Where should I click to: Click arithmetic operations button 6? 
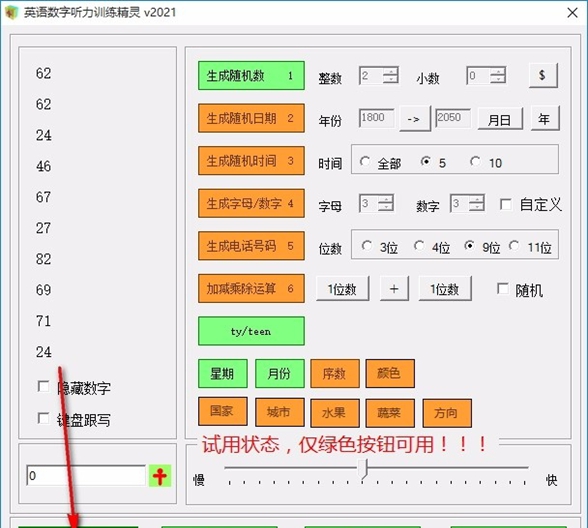(x=251, y=288)
